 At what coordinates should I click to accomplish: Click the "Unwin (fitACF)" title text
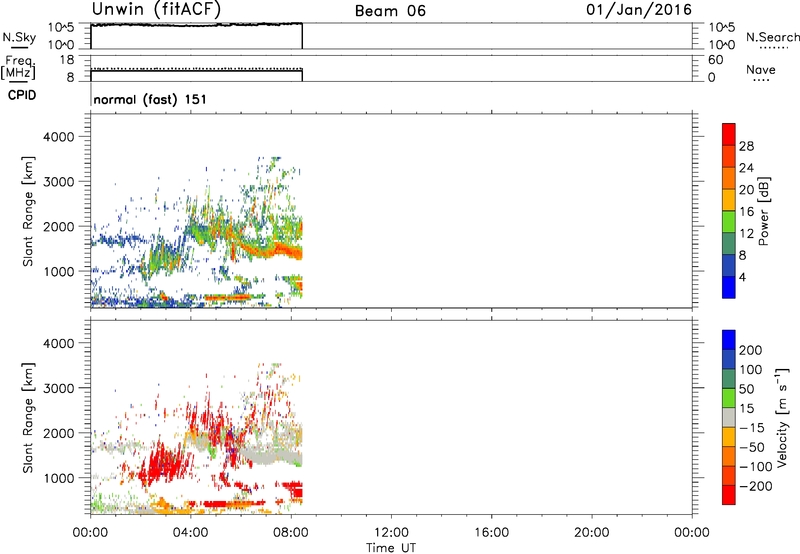156,10
